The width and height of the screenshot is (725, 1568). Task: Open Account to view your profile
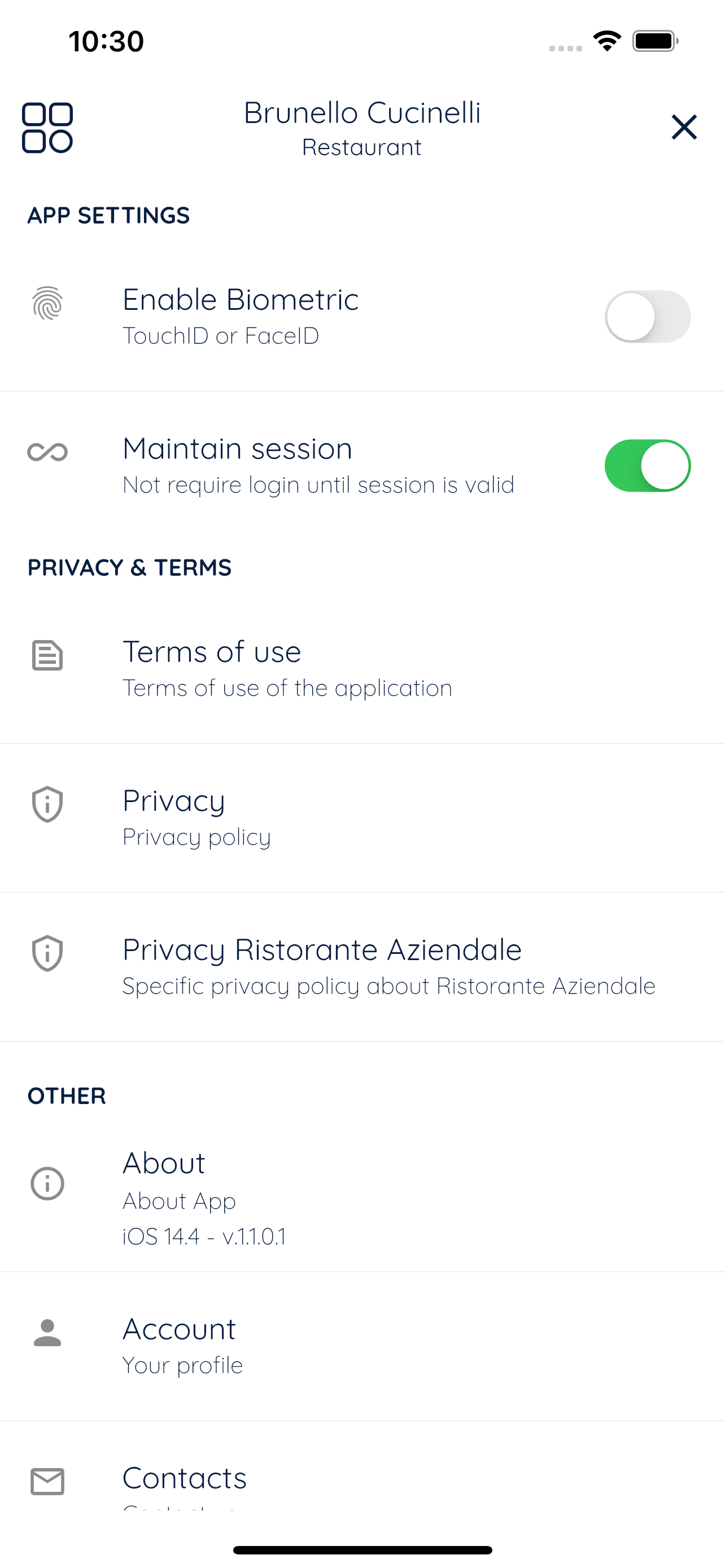(362, 1346)
